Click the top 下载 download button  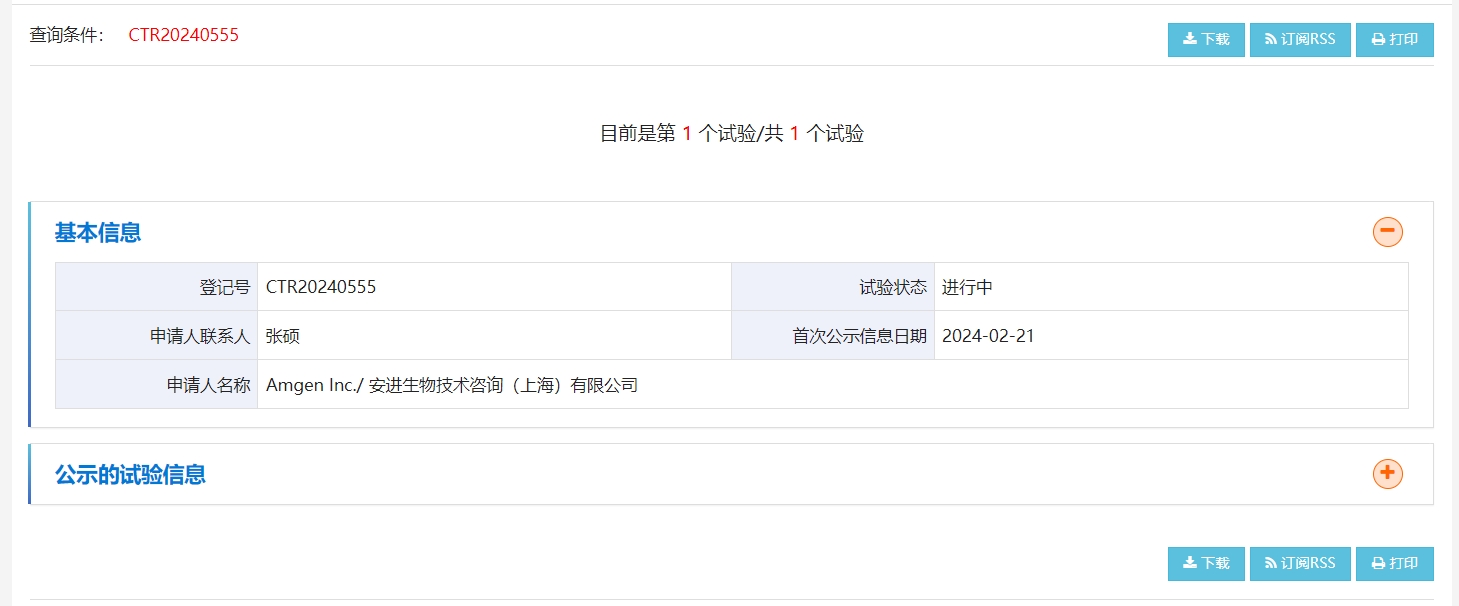(1206, 40)
